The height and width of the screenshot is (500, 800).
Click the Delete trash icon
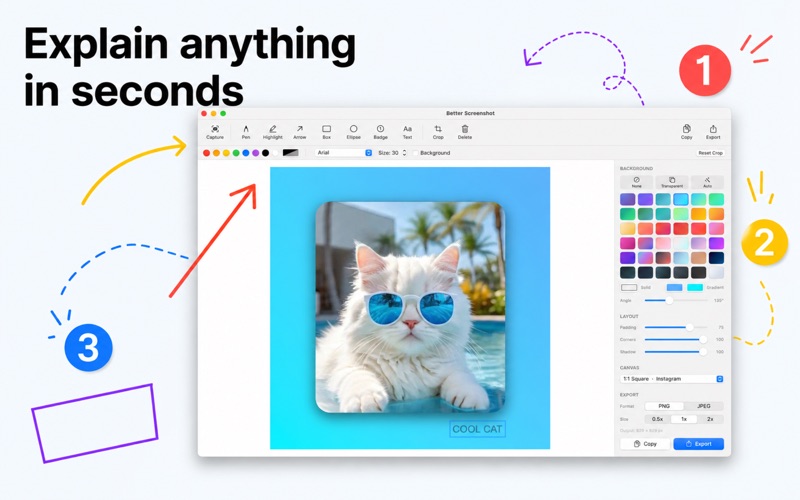point(465,132)
